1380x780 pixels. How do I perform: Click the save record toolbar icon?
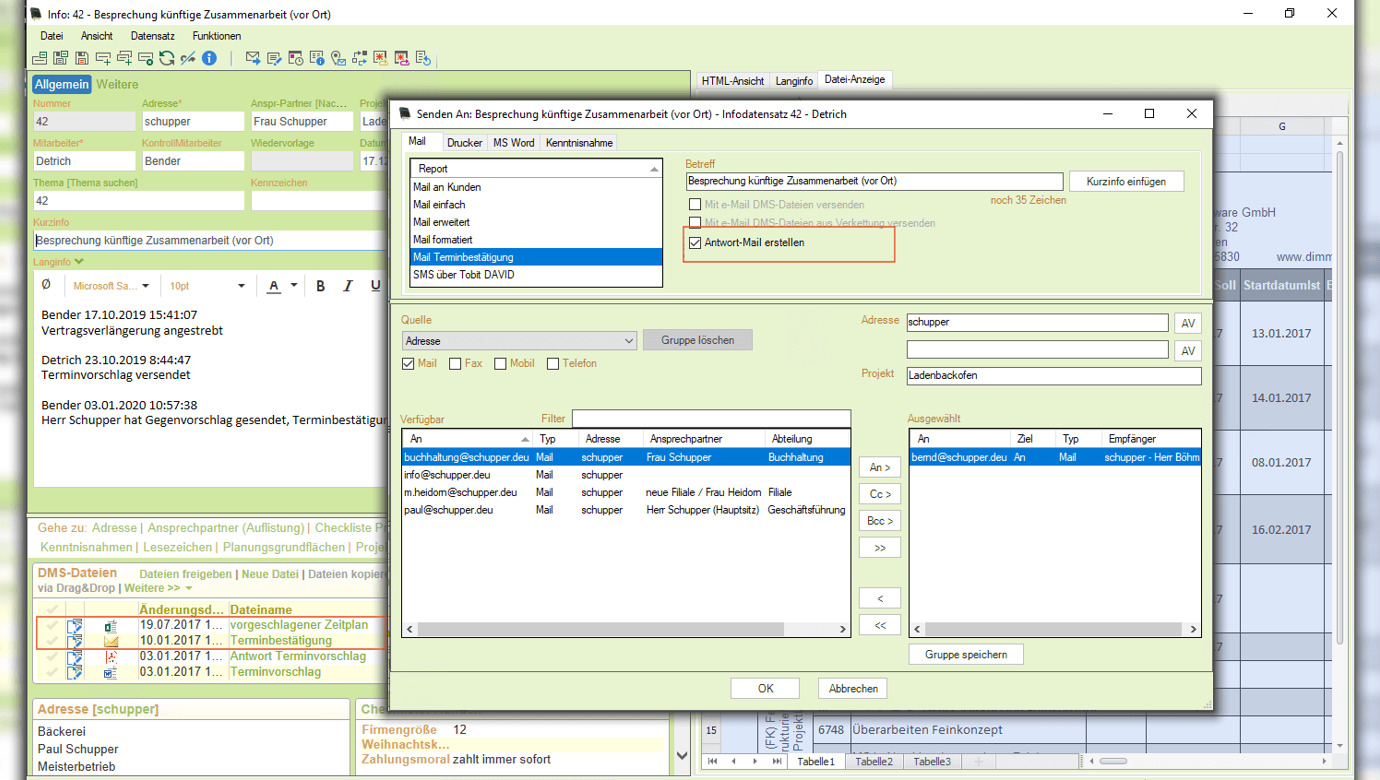[x=82, y=59]
